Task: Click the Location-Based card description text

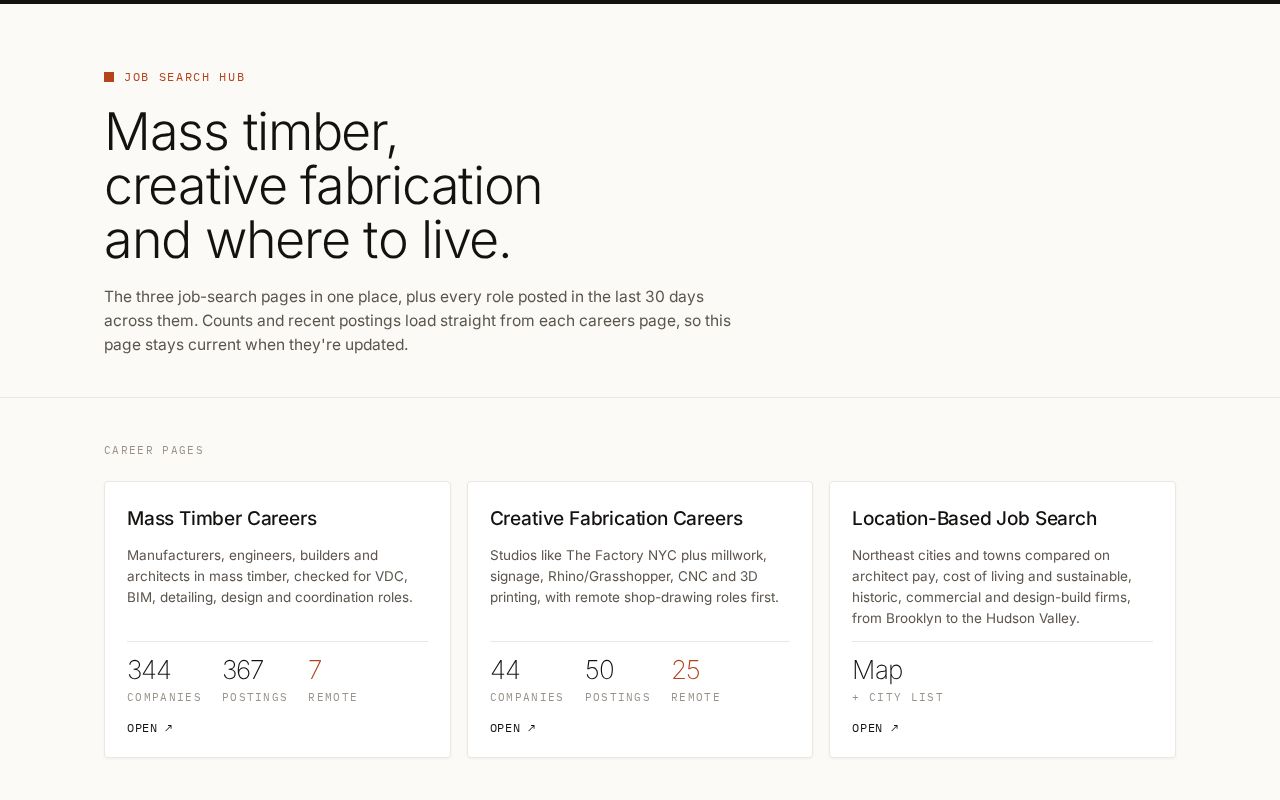Action: pyautogui.click(x=992, y=587)
